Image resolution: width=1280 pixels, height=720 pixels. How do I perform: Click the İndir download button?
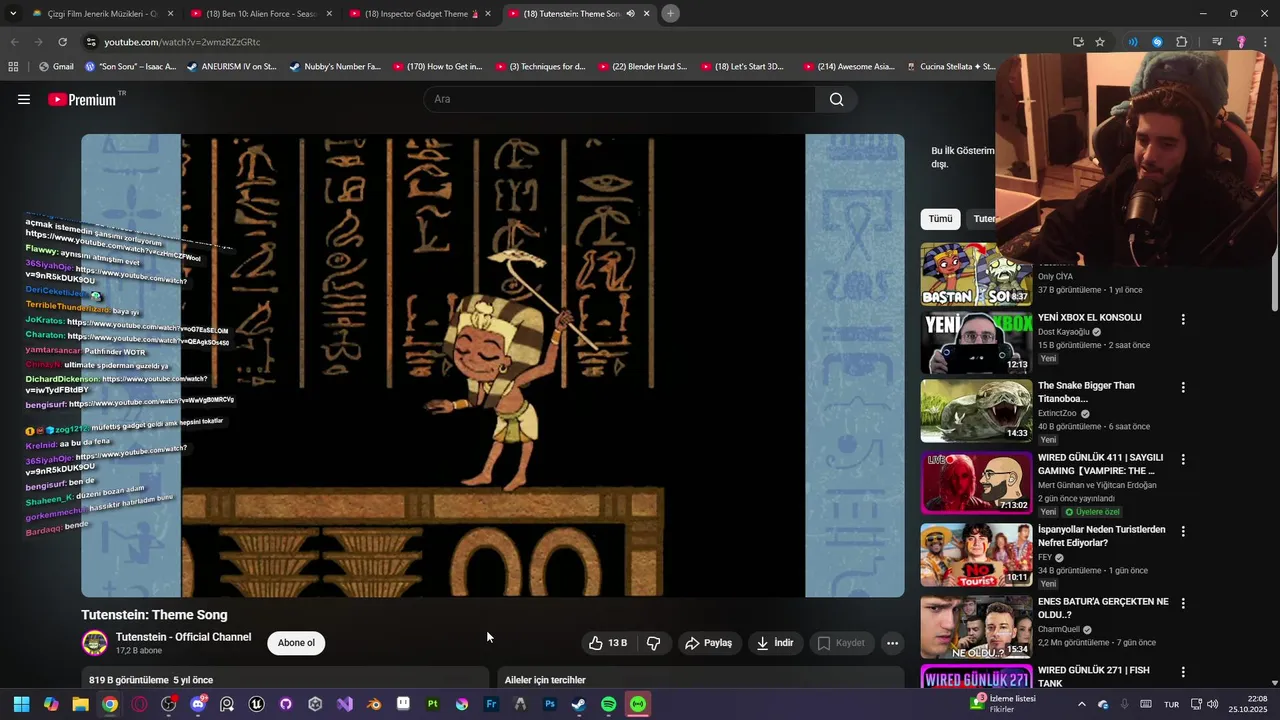tap(775, 643)
